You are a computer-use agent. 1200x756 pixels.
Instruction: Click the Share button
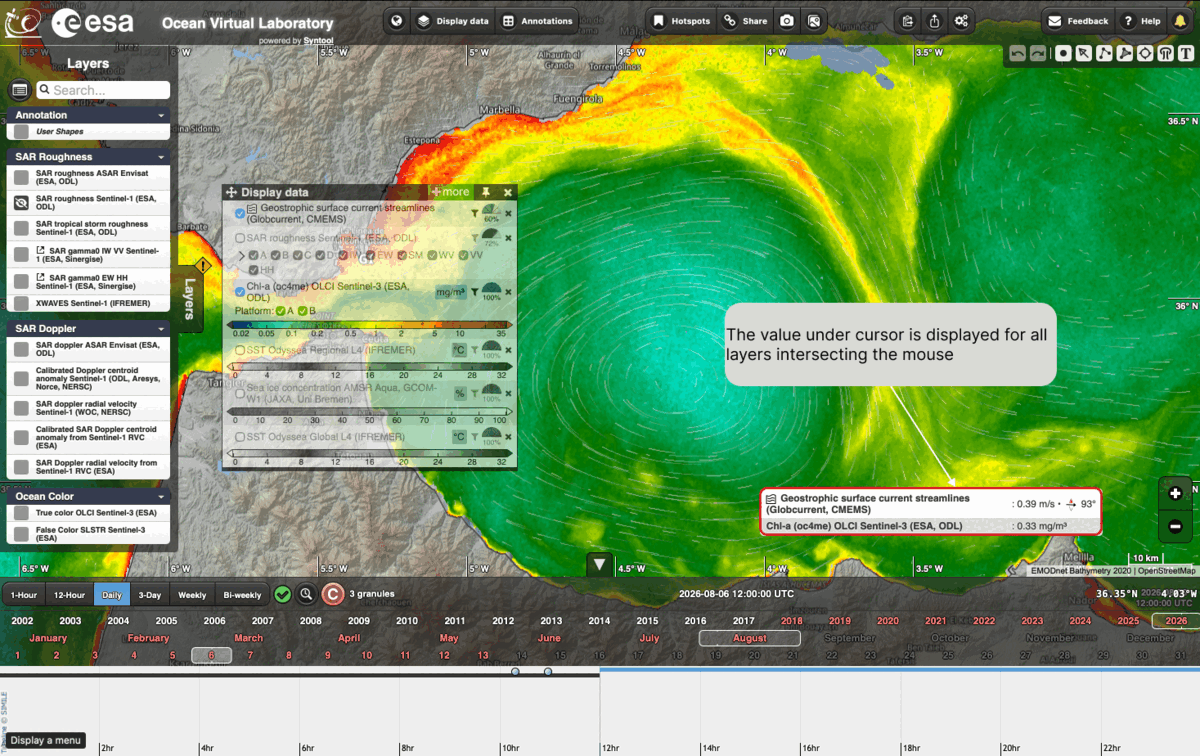coord(745,20)
